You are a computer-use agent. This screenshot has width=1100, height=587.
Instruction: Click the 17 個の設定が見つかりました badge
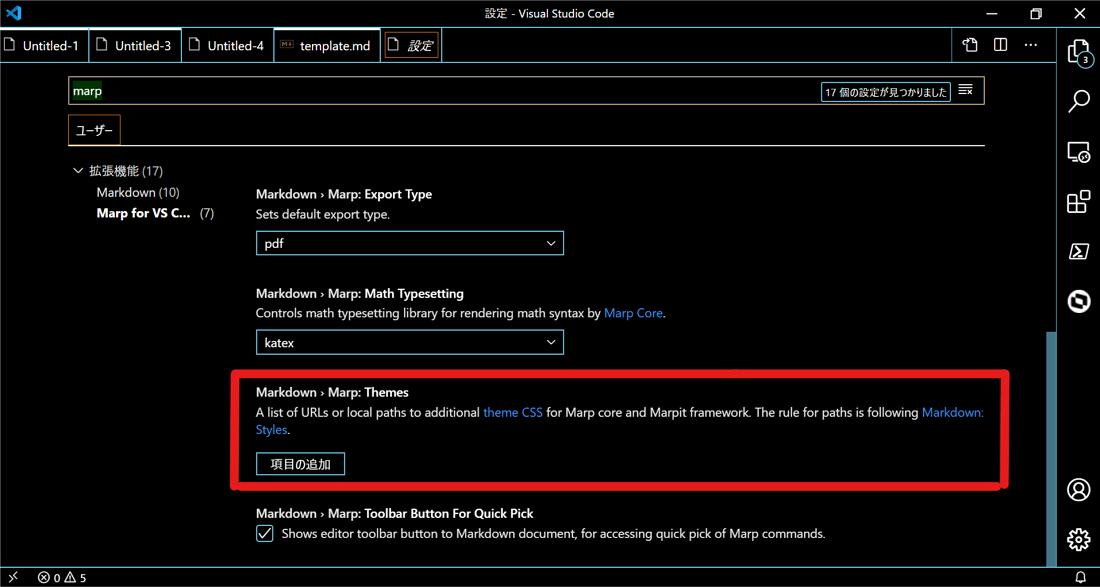pyautogui.click(x=886, y=92)
